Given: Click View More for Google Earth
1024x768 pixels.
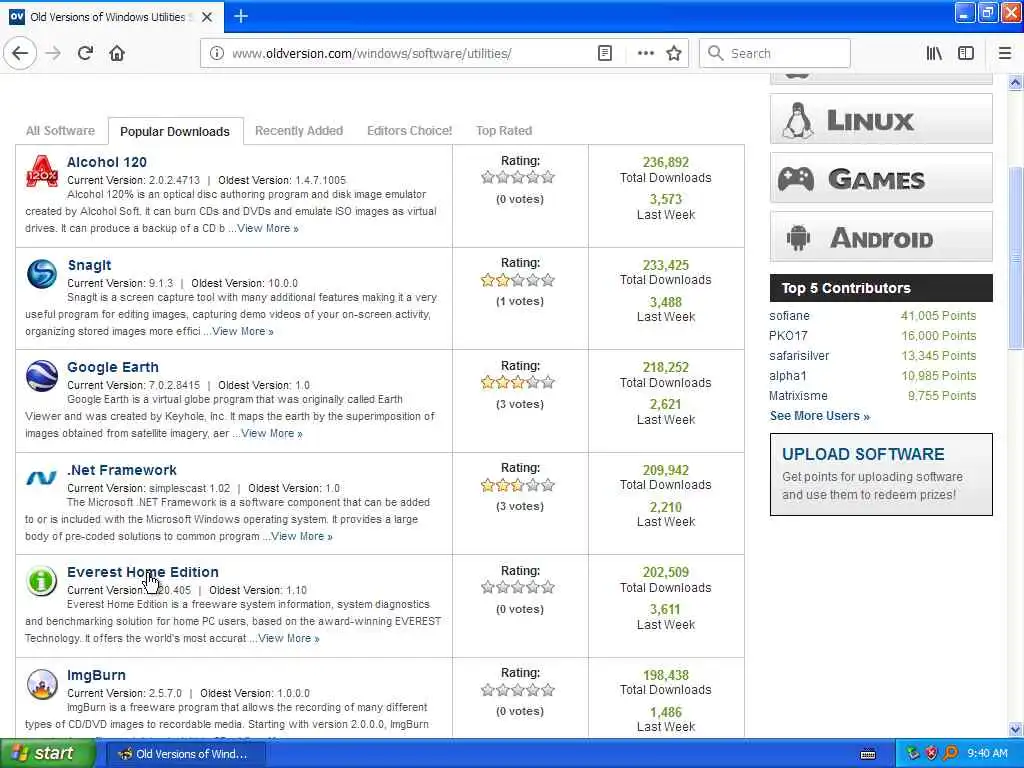Looking at the screenshot, I should point(272,434).
